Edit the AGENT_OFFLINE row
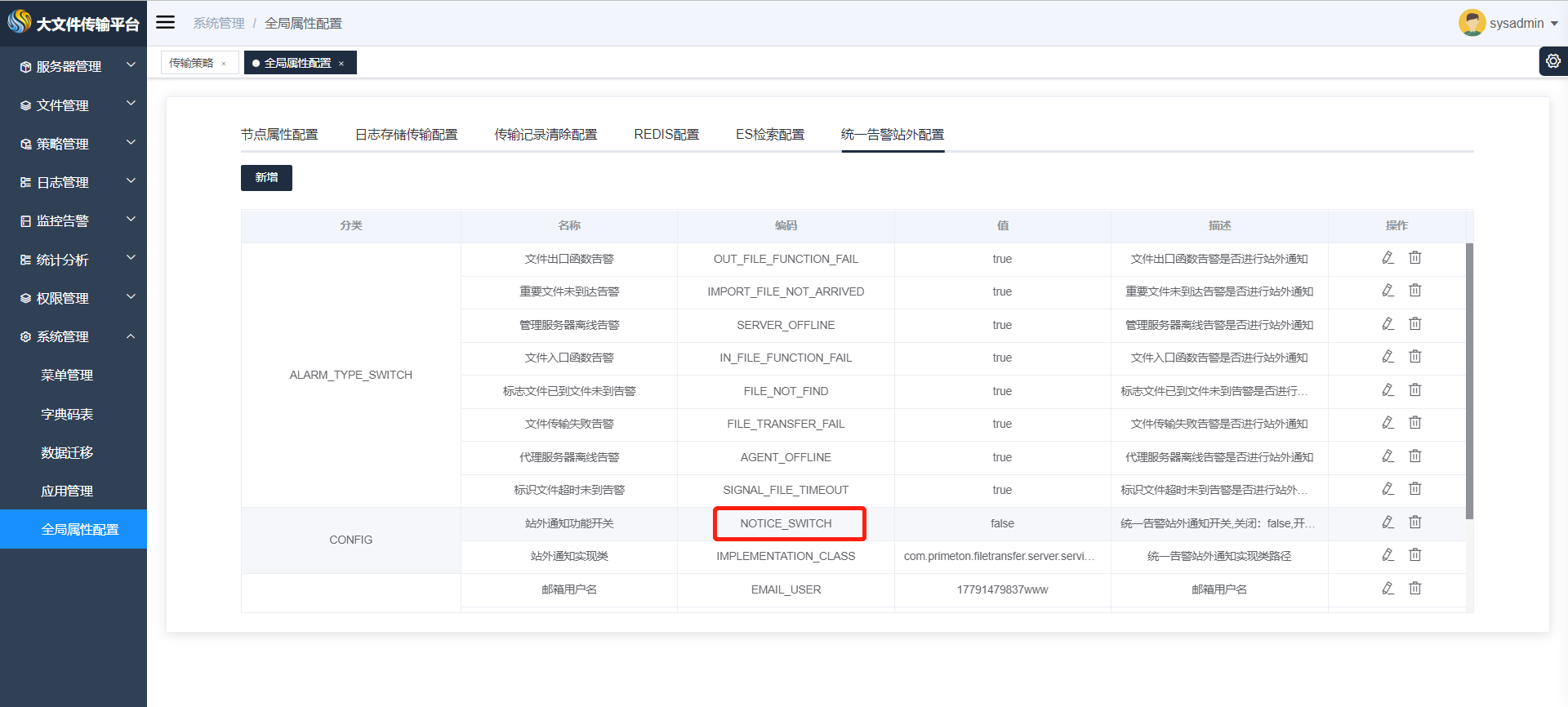1568x707 pixels. pos(1388,456)
